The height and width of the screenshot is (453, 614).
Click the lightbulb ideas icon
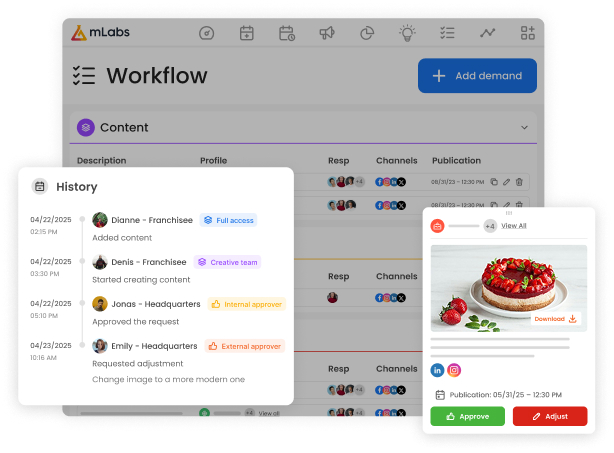407,33
